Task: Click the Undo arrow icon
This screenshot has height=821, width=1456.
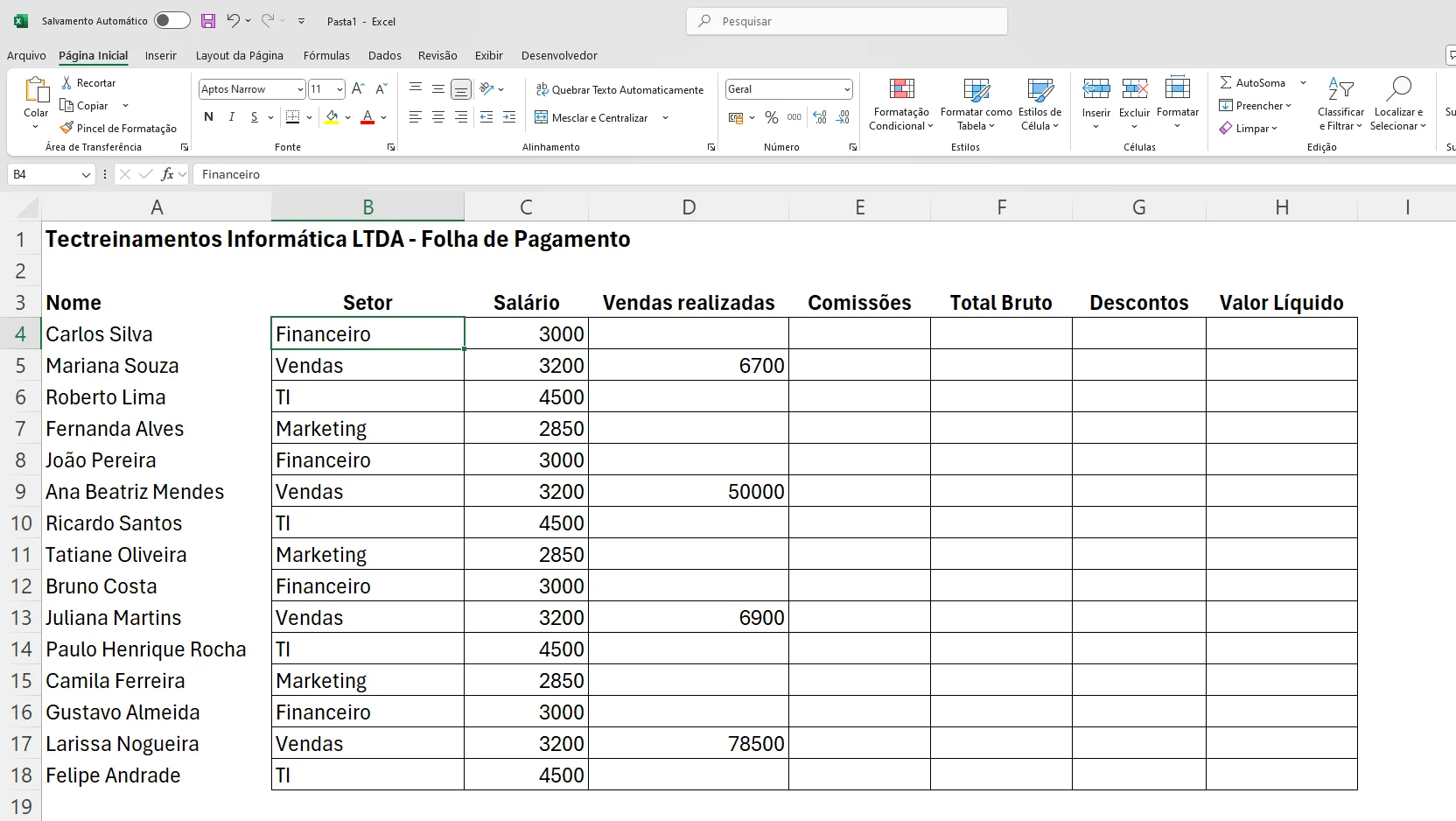Action: 233,20
